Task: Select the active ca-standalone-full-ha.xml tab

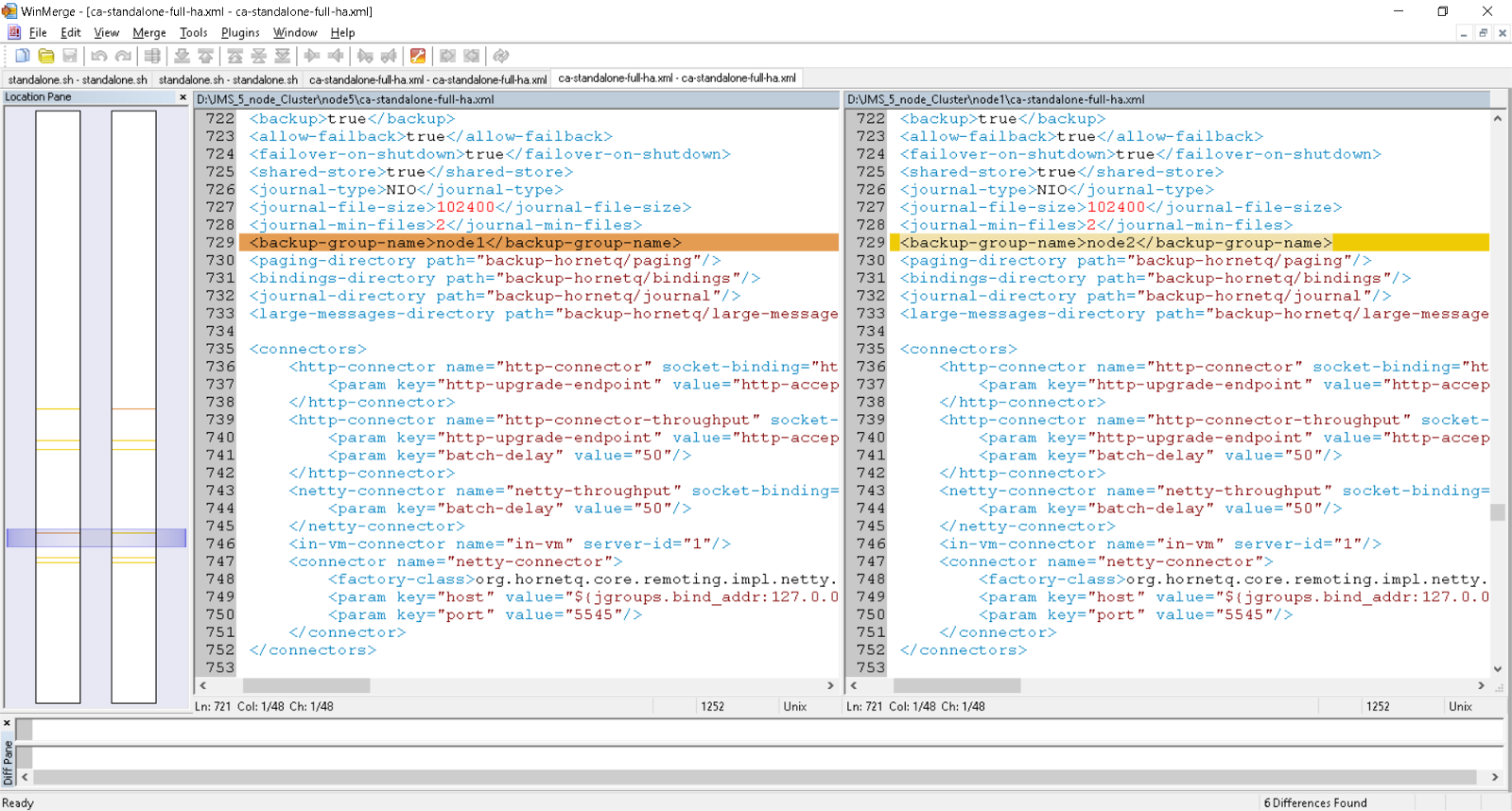Action: [677, 78]
